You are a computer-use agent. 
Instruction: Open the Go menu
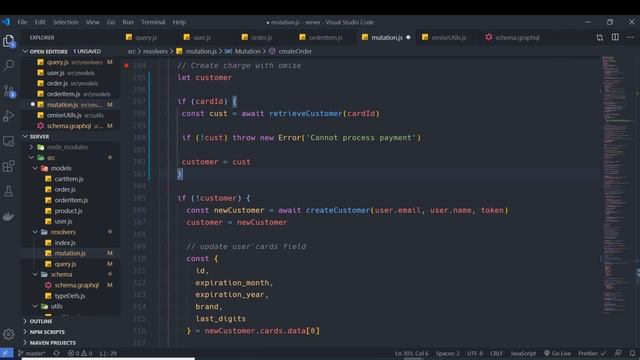point(111,22)
